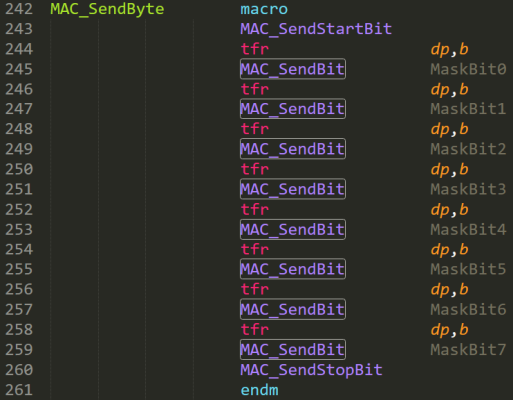Click dp,b operand on line 250
513x400 pixels.
[x=449, y=170]
